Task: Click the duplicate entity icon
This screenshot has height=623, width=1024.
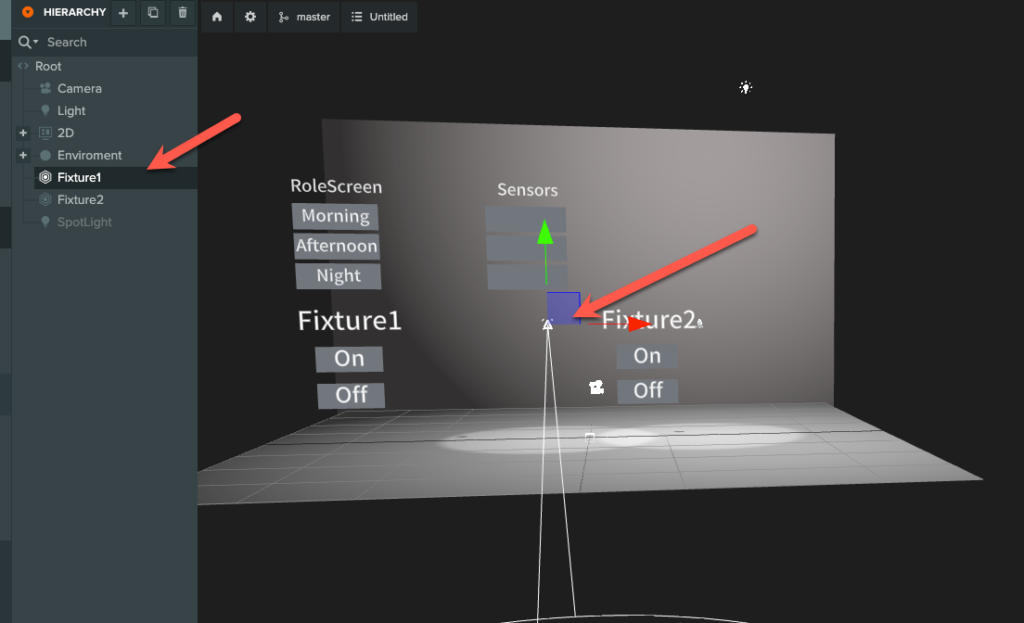Action: tap(152, 13)
